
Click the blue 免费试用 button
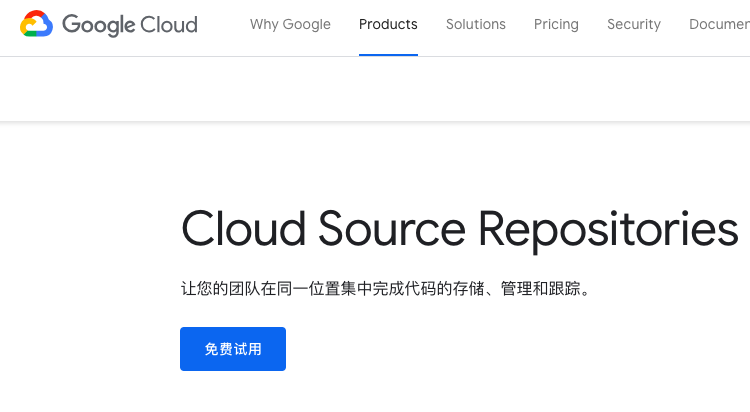(233, 349)
